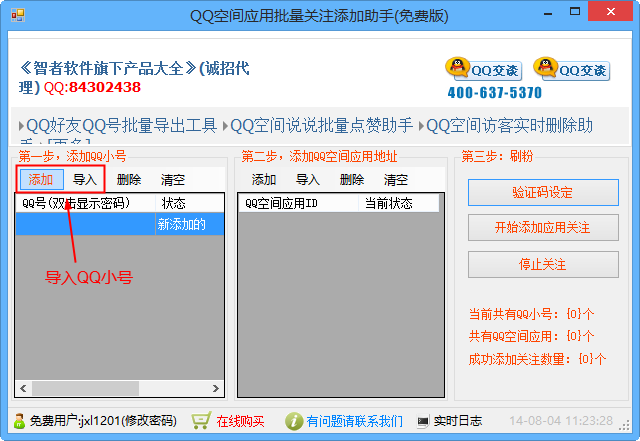This screenshot has height=441, width=640.
Task: Open 实时日志 in status bar
Action: 458,421
